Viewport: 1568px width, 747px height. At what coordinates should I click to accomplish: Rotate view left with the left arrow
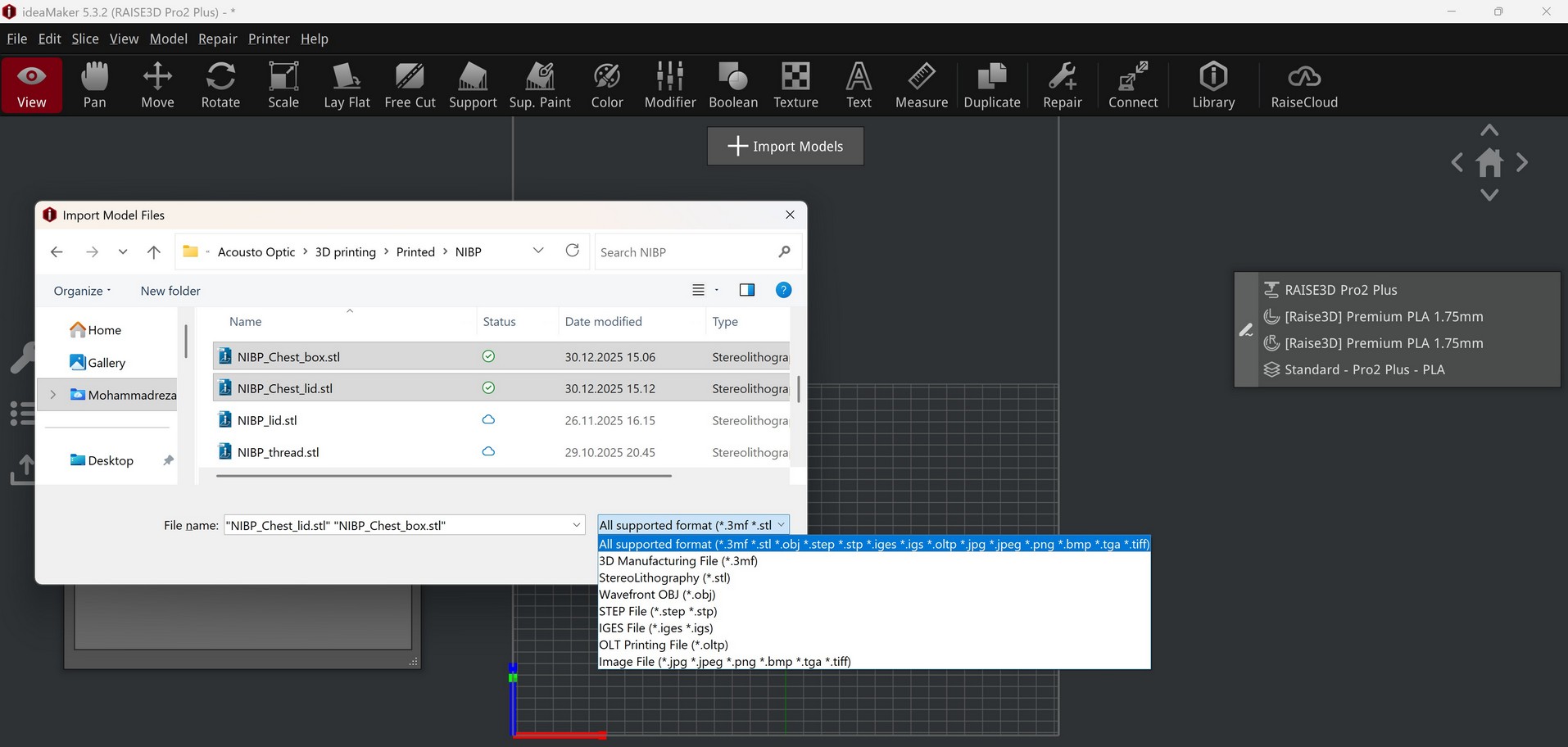click(1457, 162)
